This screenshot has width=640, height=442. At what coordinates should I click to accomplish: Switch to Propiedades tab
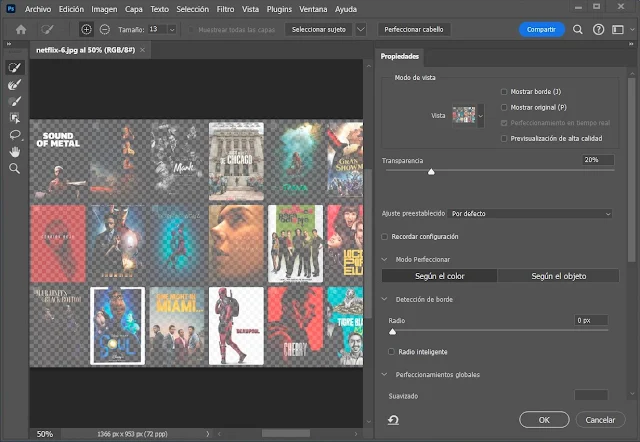point(400,56)
